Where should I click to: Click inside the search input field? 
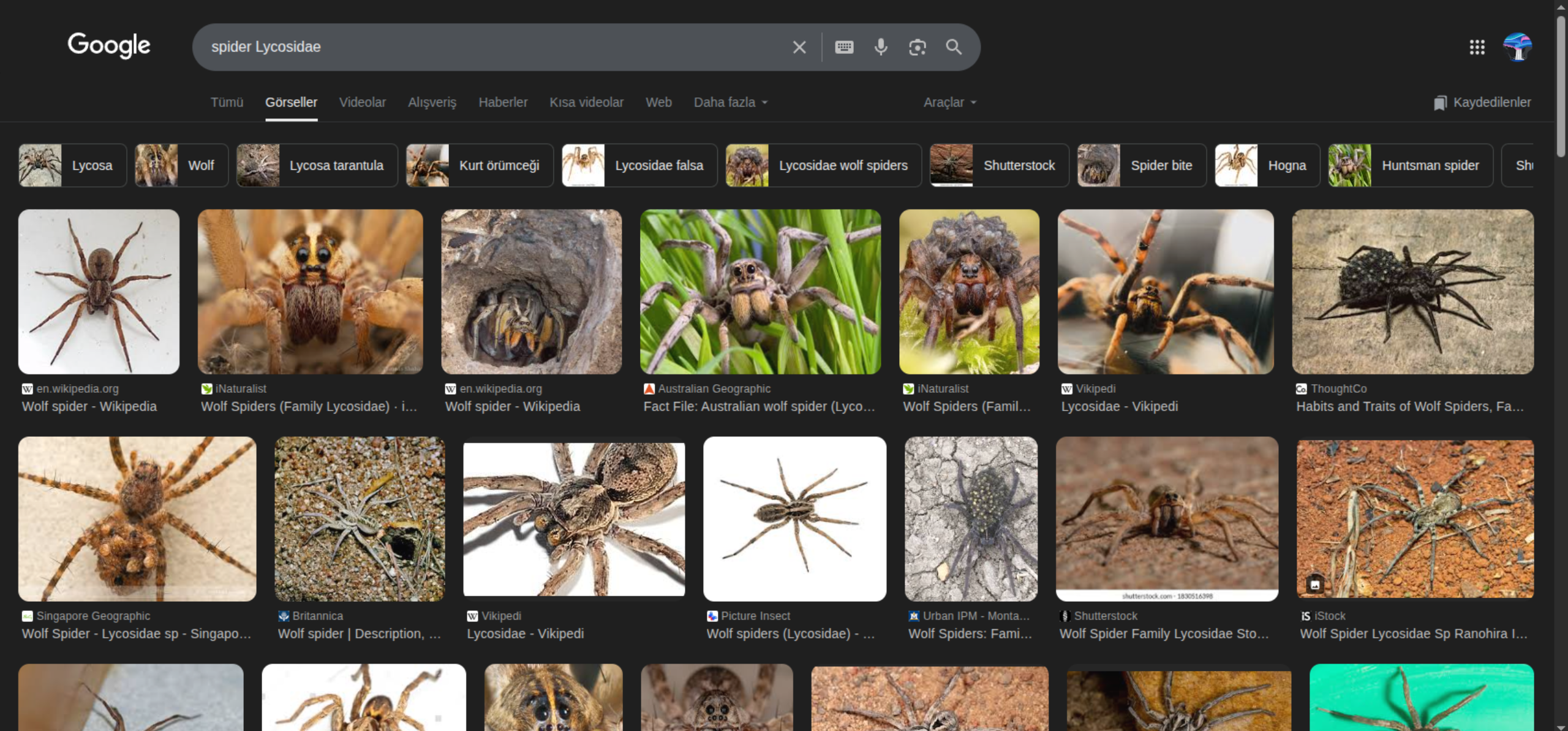tap(490, 47)
